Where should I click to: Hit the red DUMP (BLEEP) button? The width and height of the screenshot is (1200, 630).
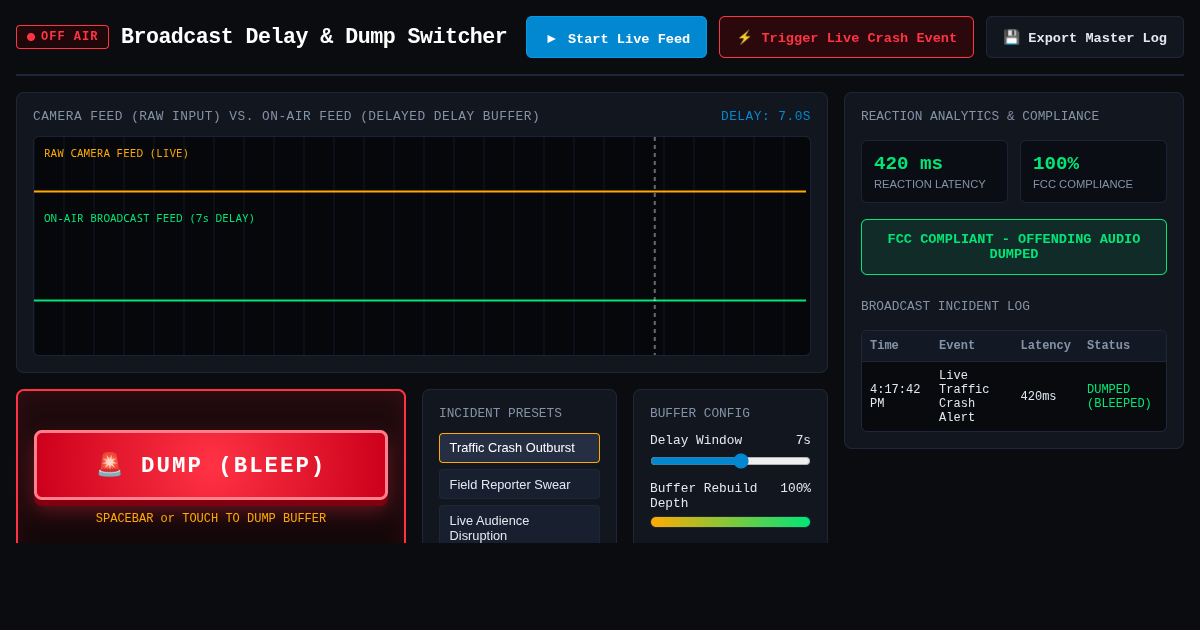pyautogui.click(x=211, y=465)
